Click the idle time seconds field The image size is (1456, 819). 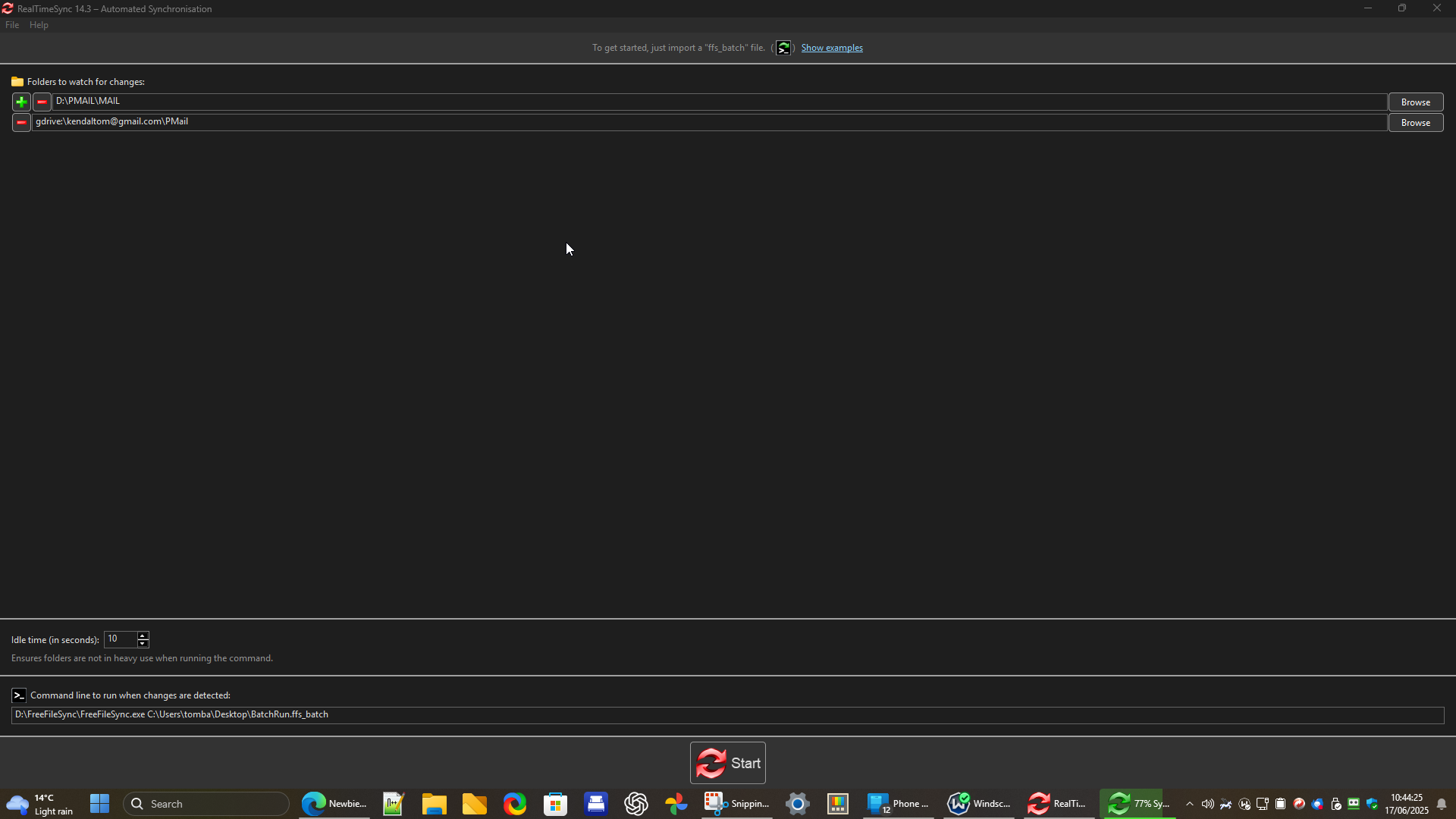tap(121, 639)
